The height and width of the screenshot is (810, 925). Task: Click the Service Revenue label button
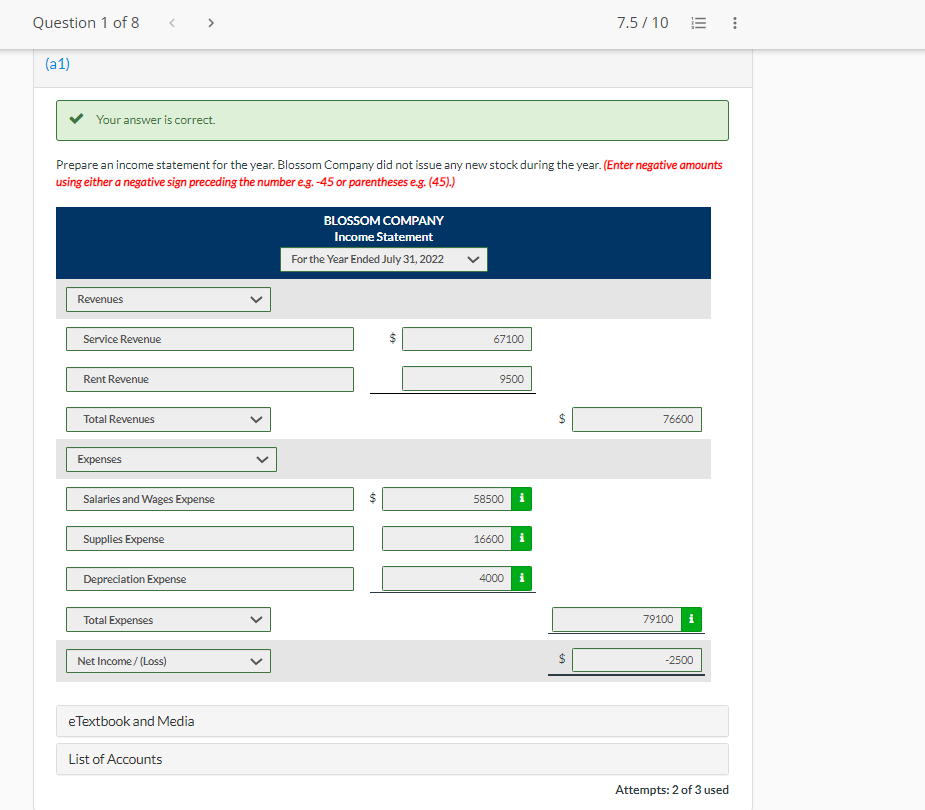point(209,338)
